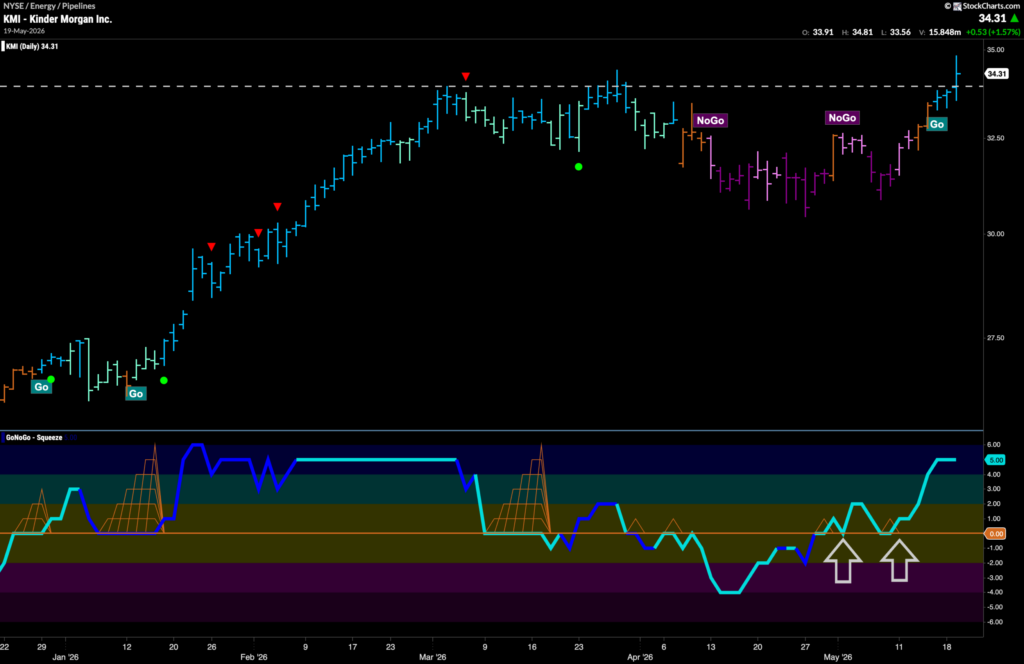Image resolution: width=1024 pixels, height=664 pixels.
Task: Click the -6.00 oscillator axis label
Action: (x=993, y=622)
